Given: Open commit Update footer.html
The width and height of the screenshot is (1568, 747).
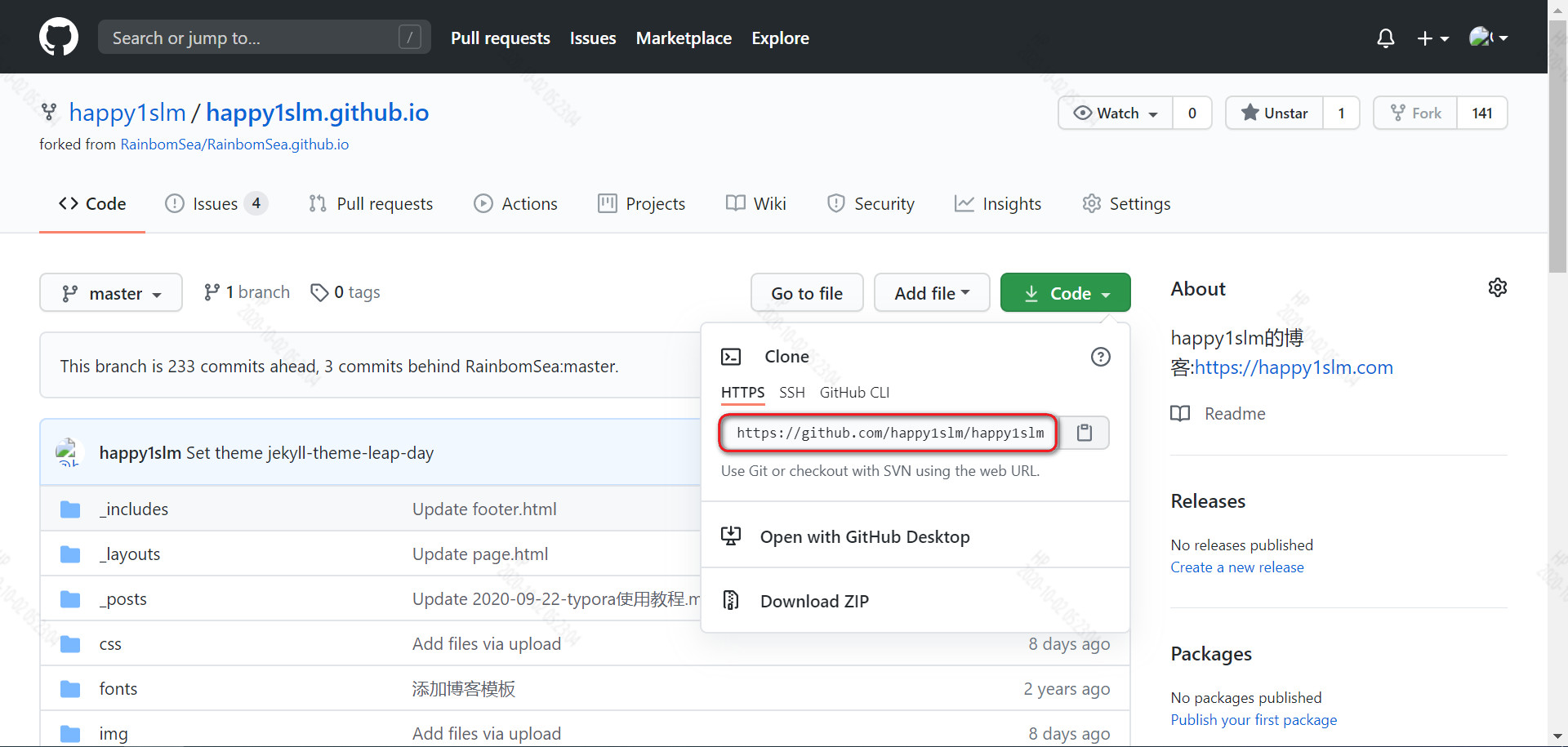Looking at the screenshot, I should click(484, 509).
